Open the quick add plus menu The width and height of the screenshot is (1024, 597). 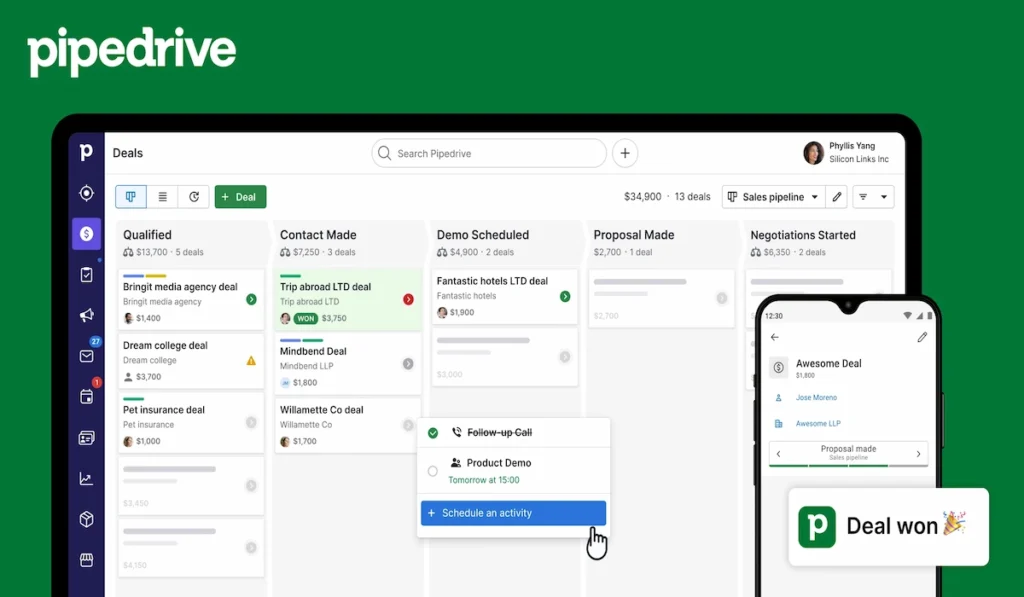[x=624, y=153]
